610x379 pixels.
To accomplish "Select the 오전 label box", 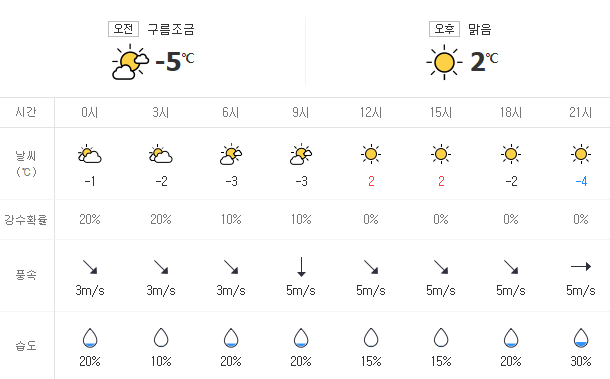I will point(123,29).
